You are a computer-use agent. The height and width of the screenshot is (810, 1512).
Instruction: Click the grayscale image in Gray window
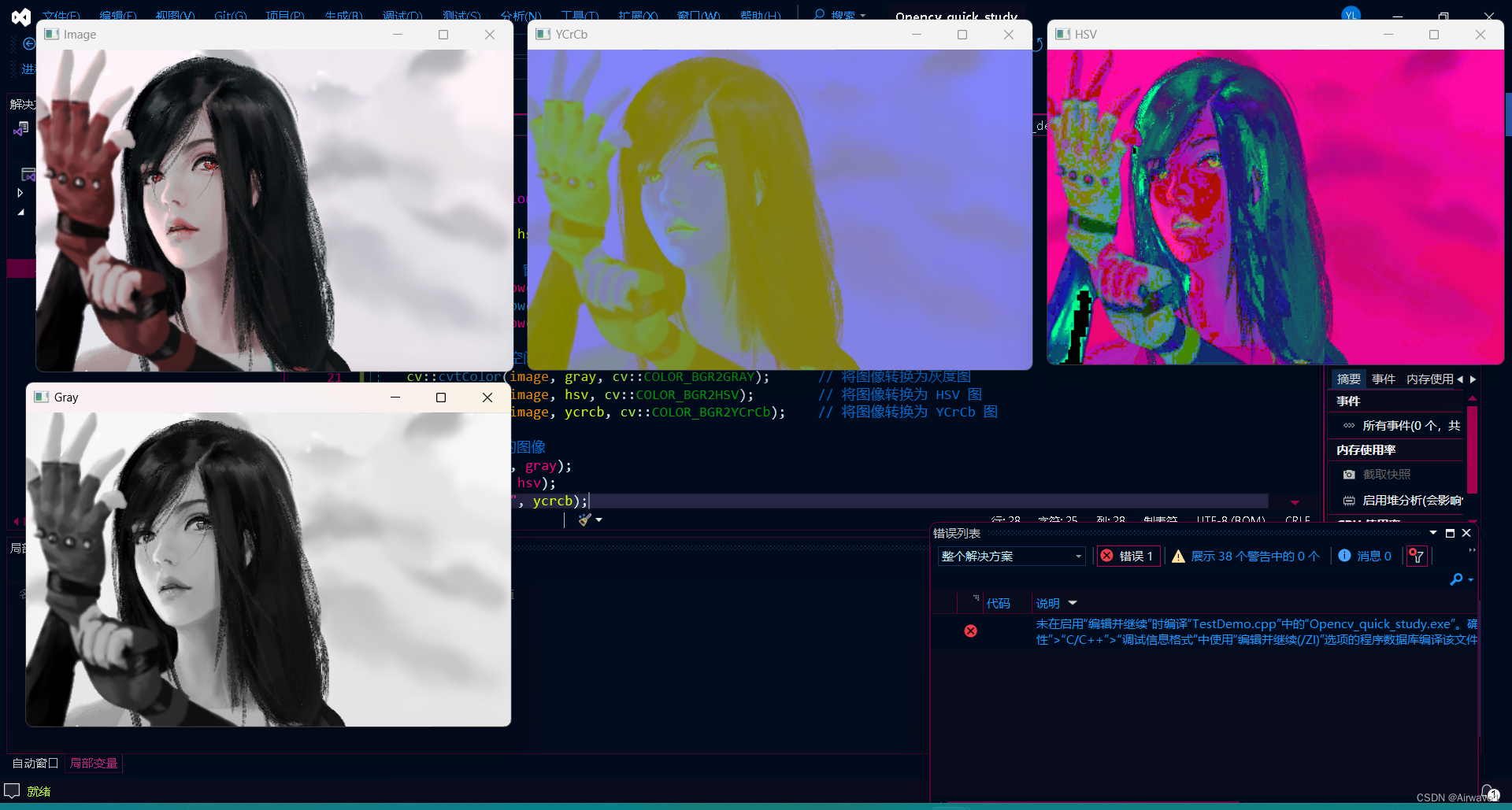(269, 569)
